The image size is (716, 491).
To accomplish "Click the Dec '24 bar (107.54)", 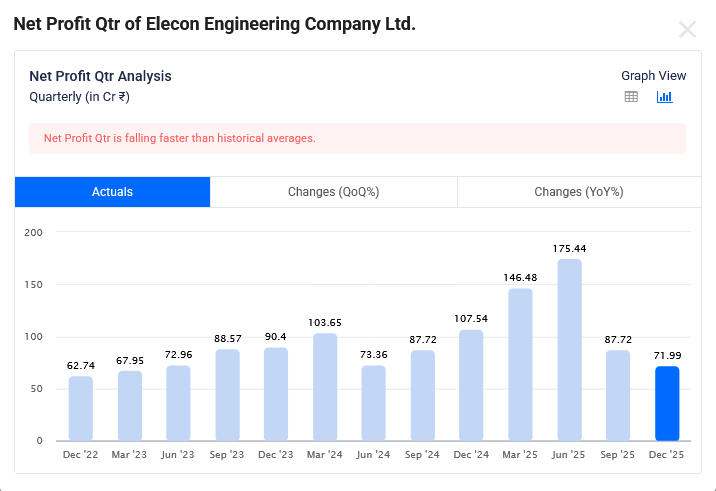I will point(471,385).
